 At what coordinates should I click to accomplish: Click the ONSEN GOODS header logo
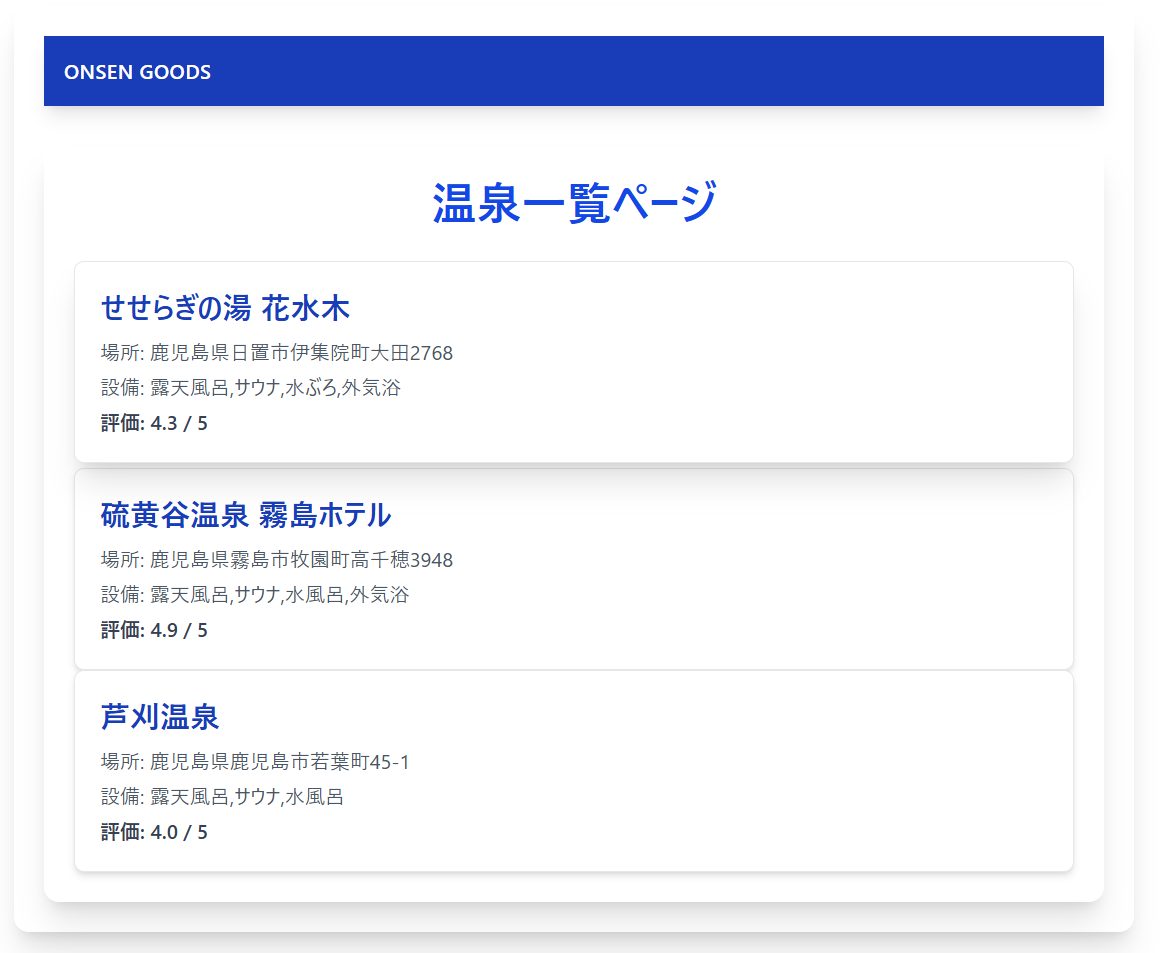(138, 72)
